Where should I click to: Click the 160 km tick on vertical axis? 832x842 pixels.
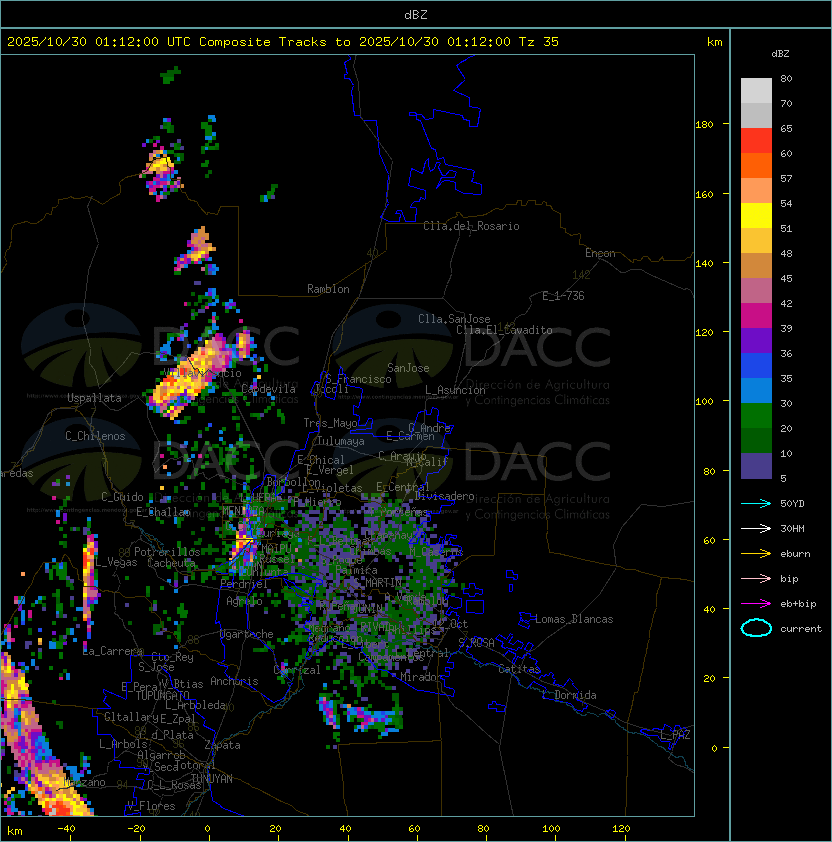click(704, 194)
